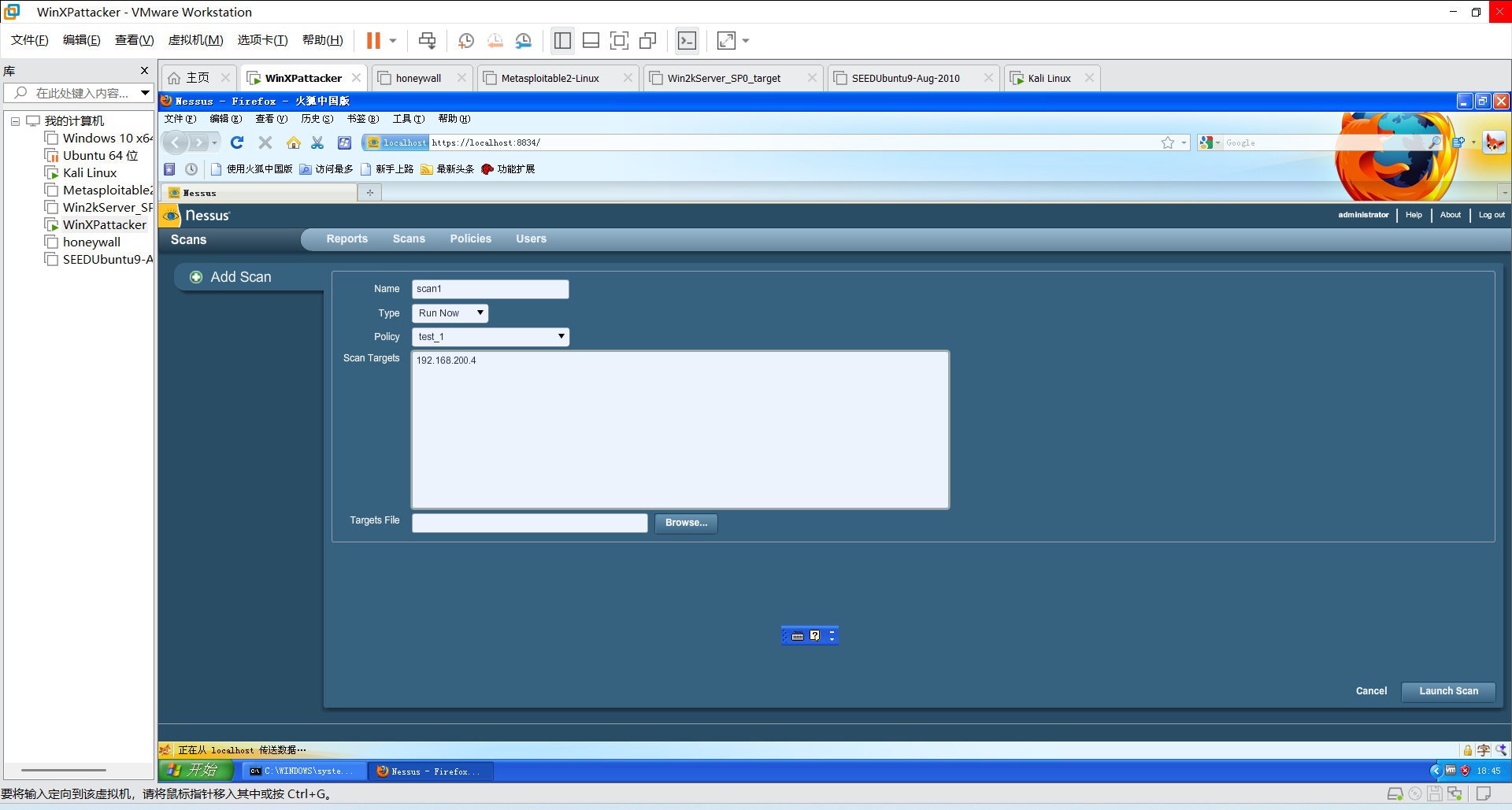The height and width of the screenshot is (810, 1512).
Task: Open the Windows XP Start button
Action: (x=196, y=771)
